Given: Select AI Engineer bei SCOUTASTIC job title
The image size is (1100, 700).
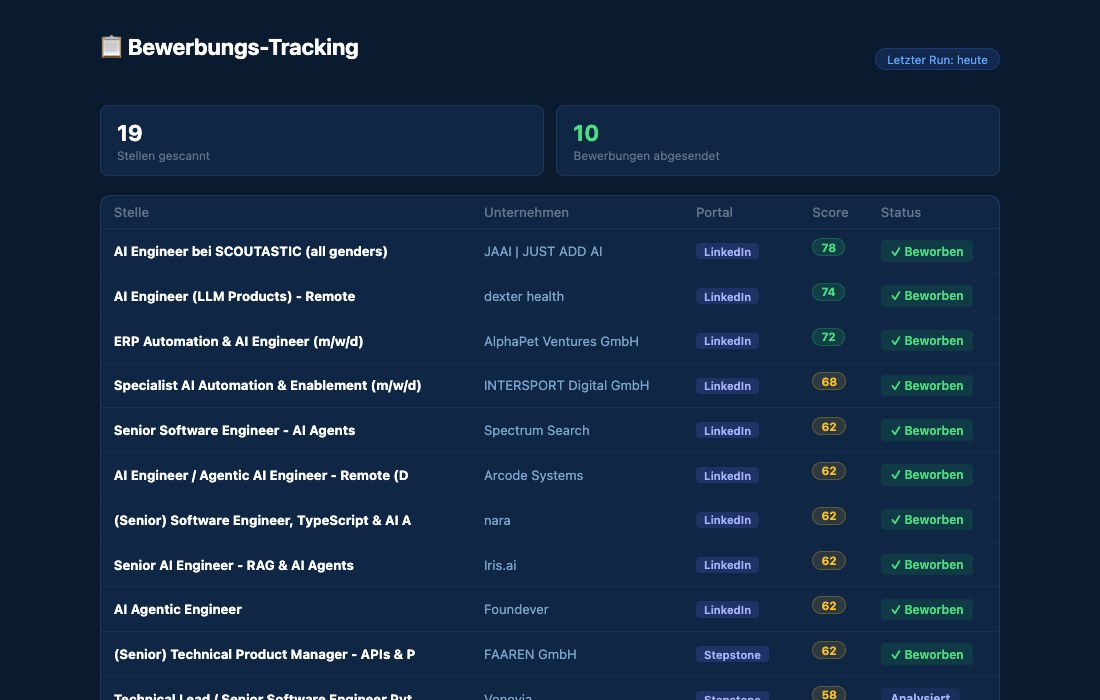Looking at the screenshot, I should point(250,251).
